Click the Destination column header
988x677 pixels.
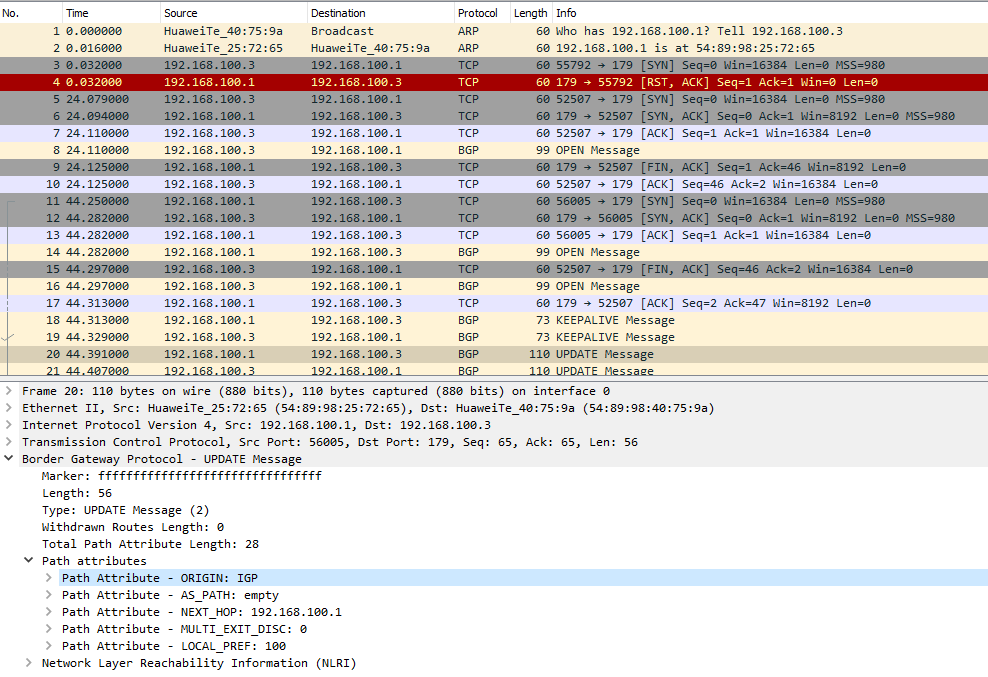(380, 13)
